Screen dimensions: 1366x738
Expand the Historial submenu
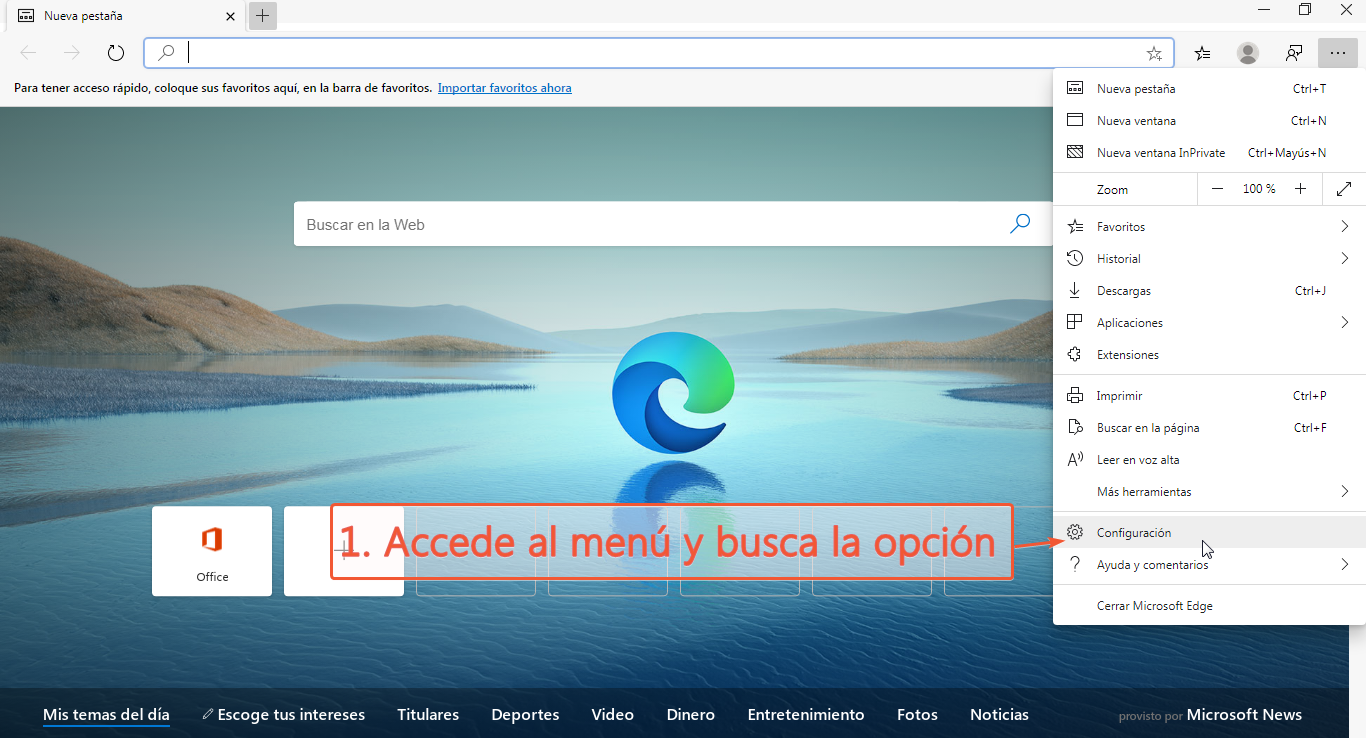(1209, 259)
